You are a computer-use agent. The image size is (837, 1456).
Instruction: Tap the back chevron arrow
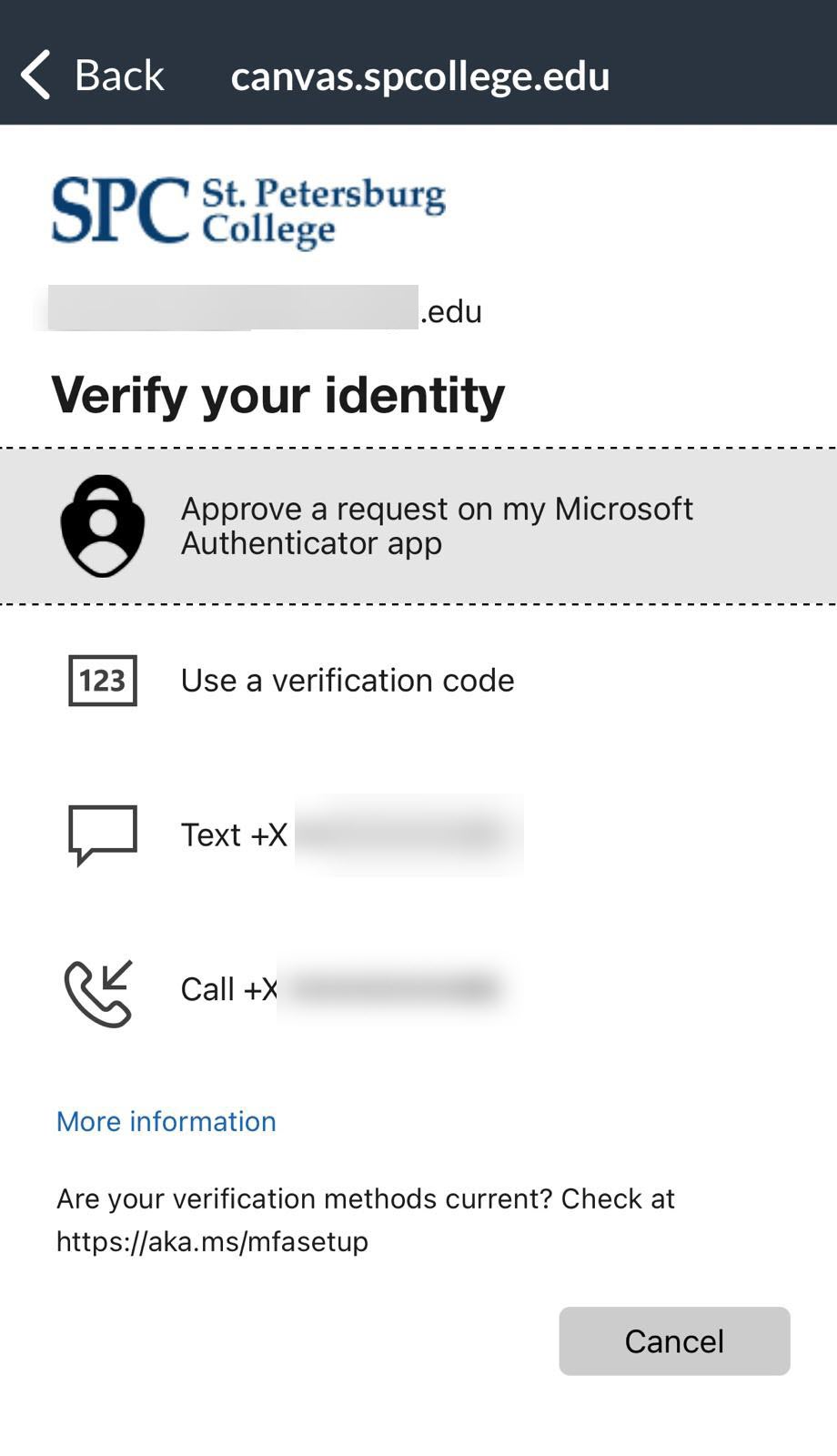pyautogui.click(x=35, y=75)
